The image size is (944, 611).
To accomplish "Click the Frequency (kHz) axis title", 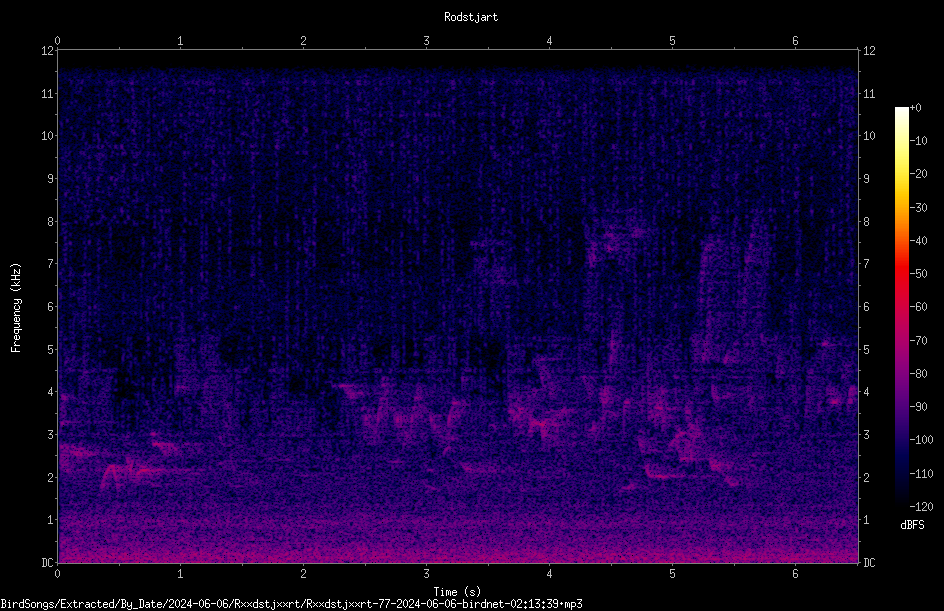I will tap(16, 308).
